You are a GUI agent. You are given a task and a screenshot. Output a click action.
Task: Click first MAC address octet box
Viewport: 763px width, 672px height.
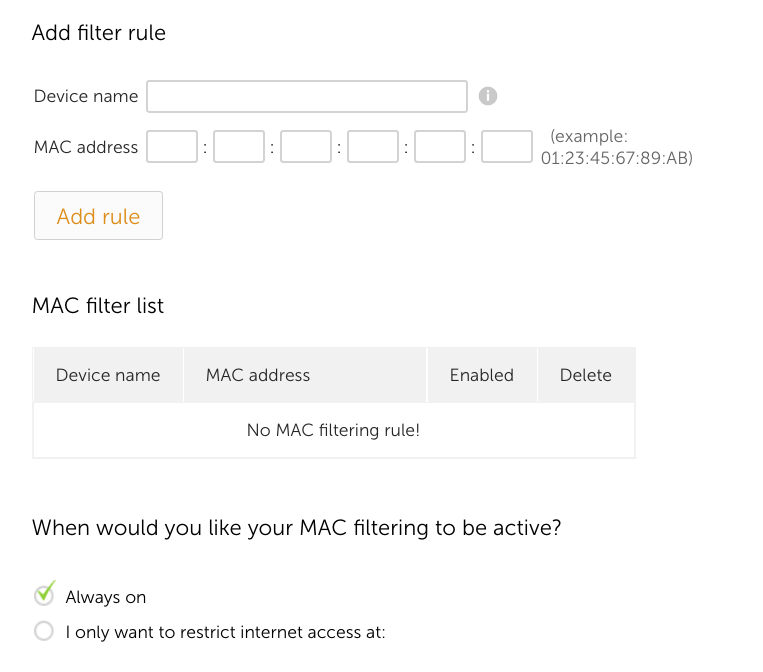(172, 146)
